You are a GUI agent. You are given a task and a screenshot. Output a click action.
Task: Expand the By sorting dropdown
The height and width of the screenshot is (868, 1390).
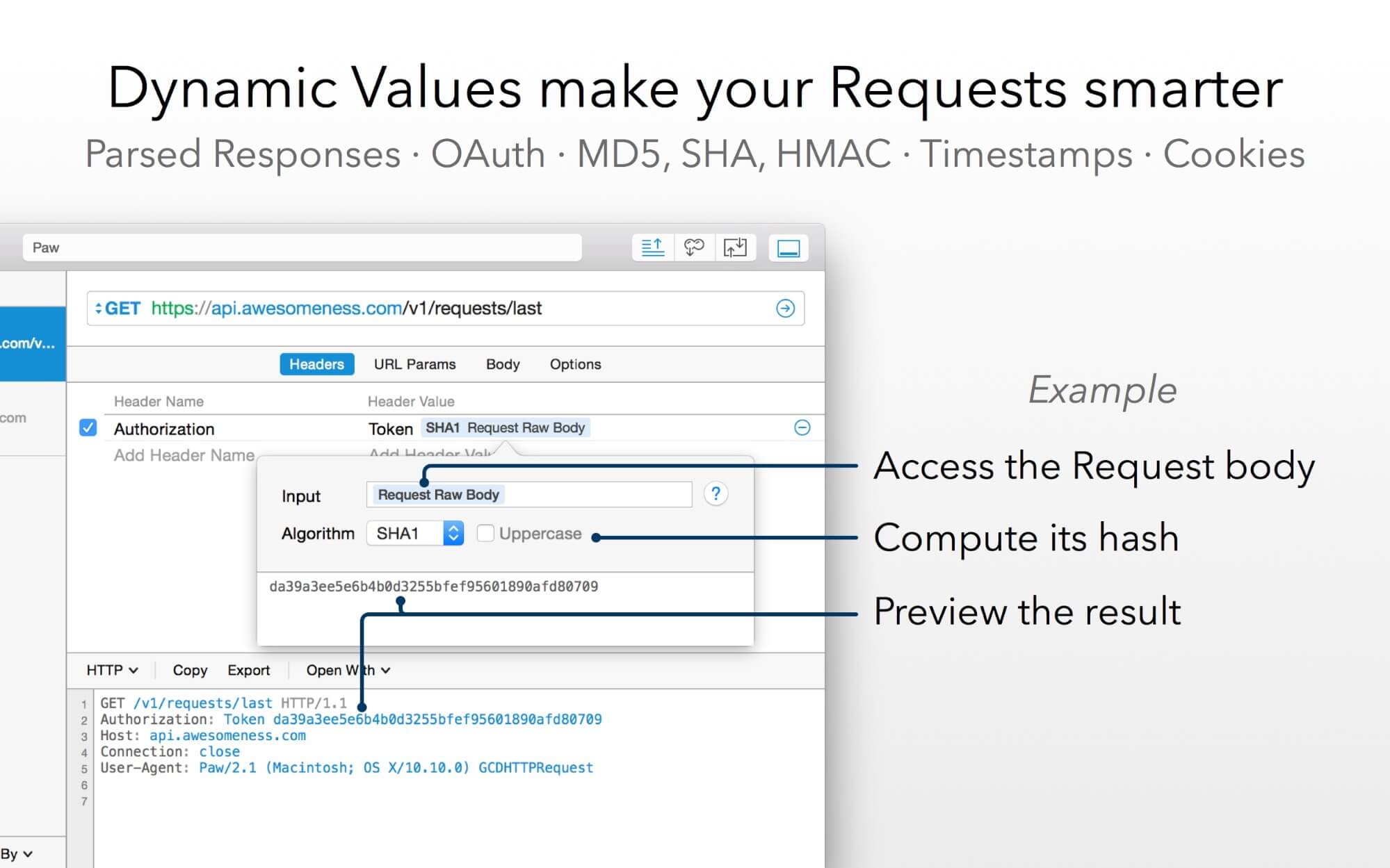[17, 853]
